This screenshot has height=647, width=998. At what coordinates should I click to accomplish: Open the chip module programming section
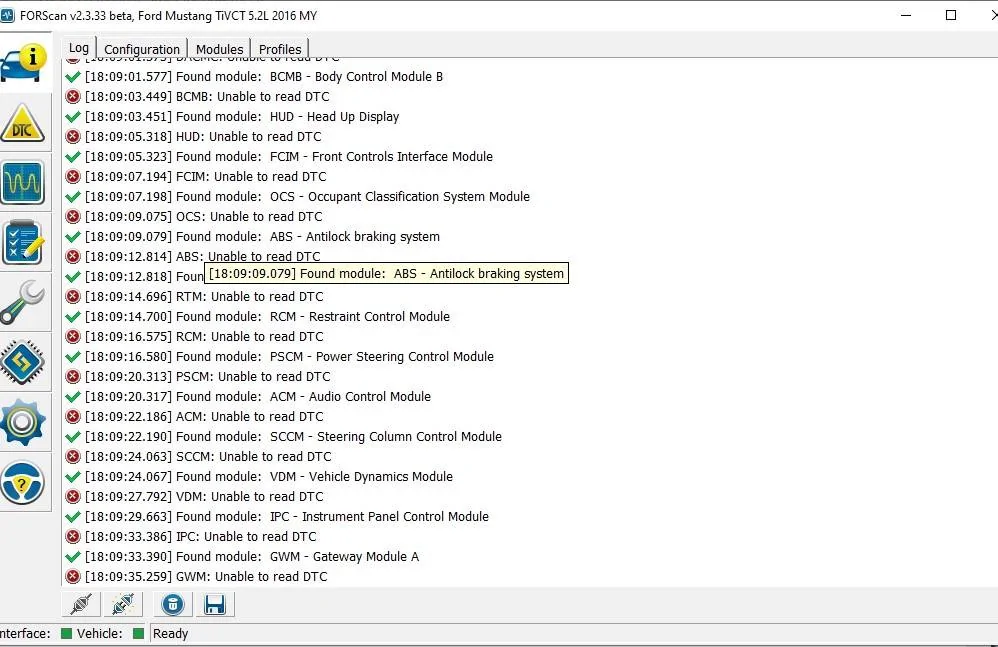23,362
